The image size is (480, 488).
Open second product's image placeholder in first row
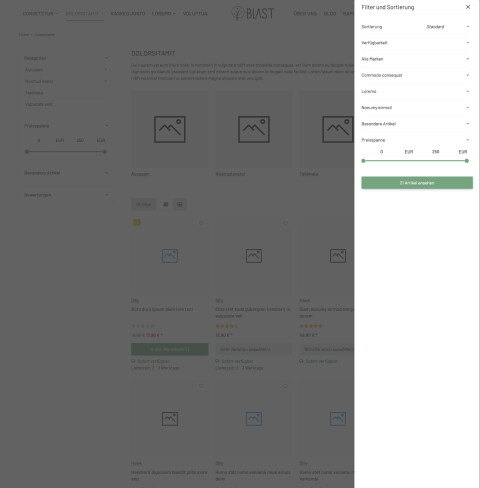pos(254,256)
